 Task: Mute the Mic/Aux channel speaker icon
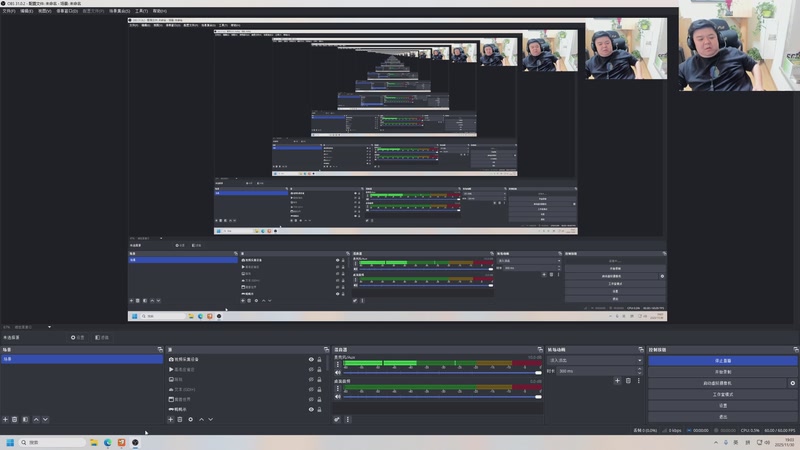click(337, 372)
